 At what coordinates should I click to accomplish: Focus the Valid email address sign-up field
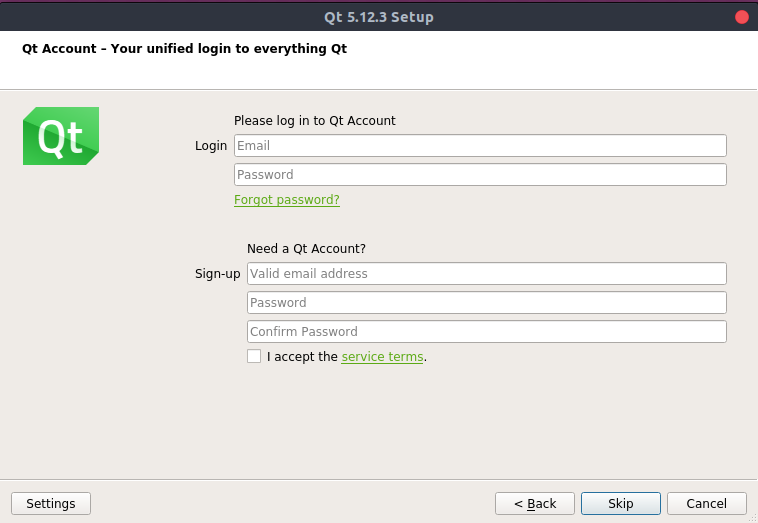point(487,274)
